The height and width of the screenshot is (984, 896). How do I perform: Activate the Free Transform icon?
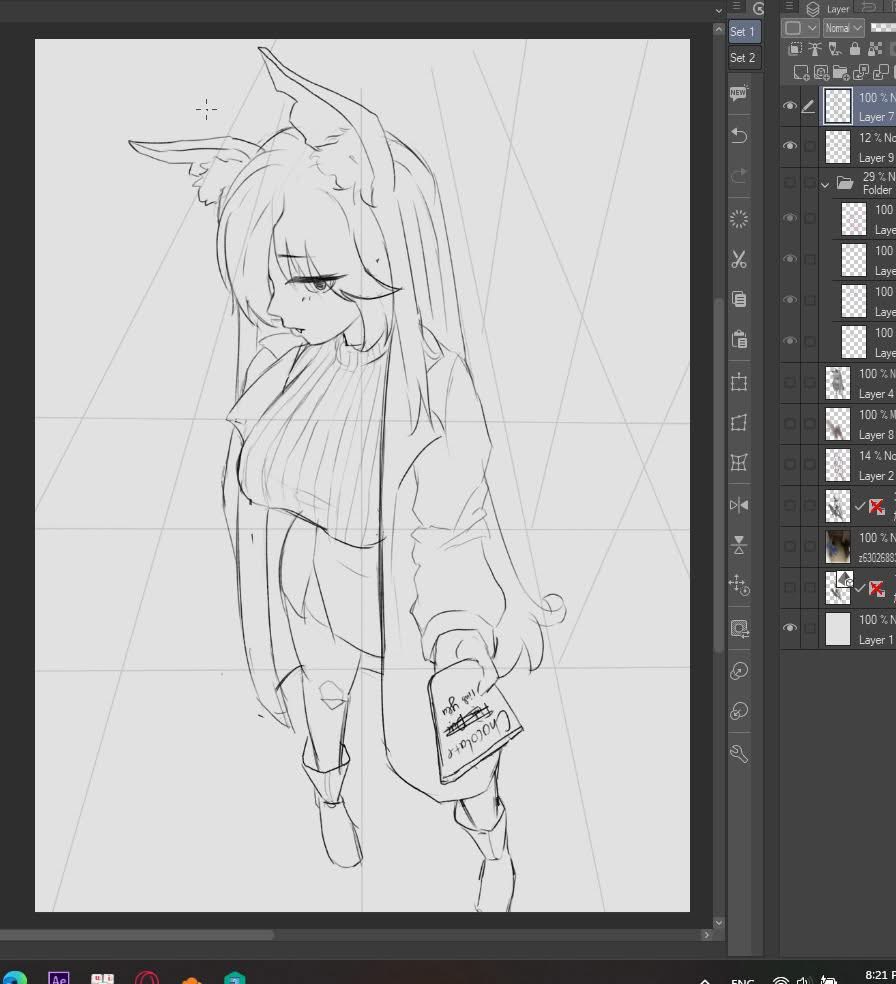pos(739,422)
